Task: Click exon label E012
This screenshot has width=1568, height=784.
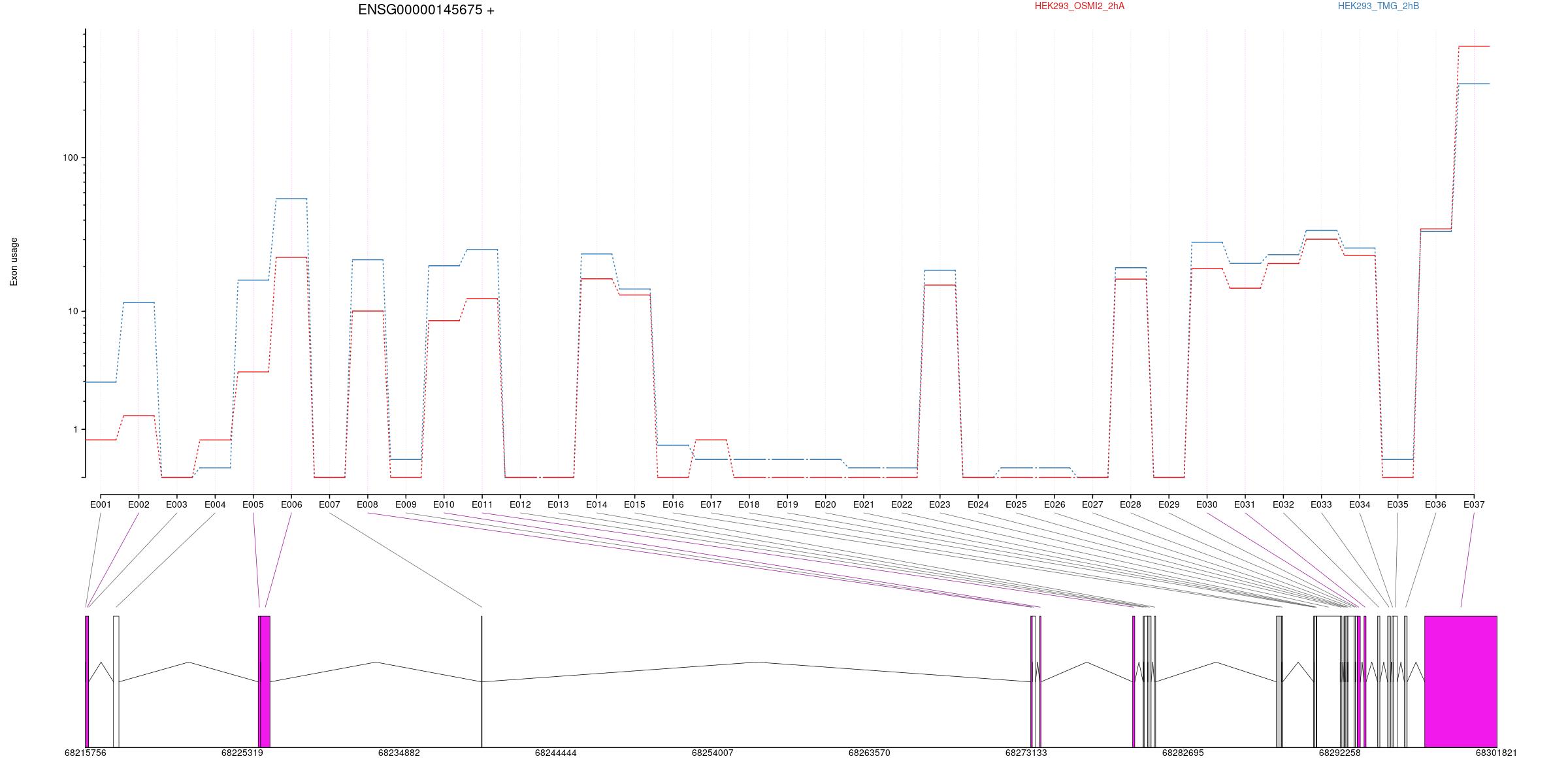Action: coord(520,504)
